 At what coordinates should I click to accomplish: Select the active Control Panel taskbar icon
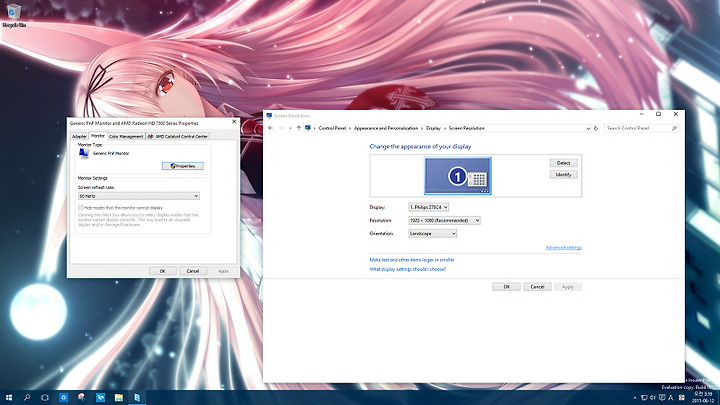click(137, 398)
